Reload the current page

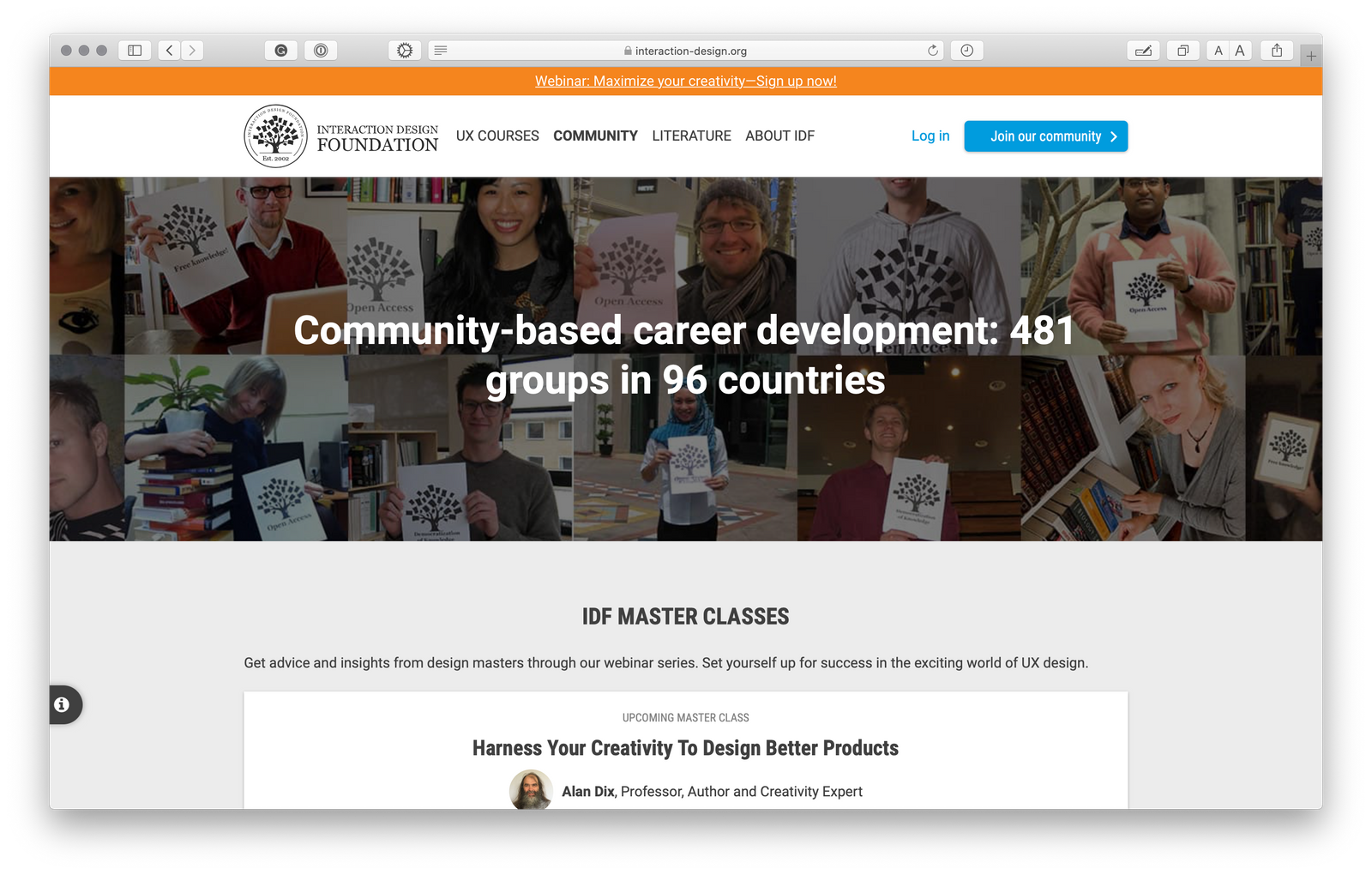(933, 51)
